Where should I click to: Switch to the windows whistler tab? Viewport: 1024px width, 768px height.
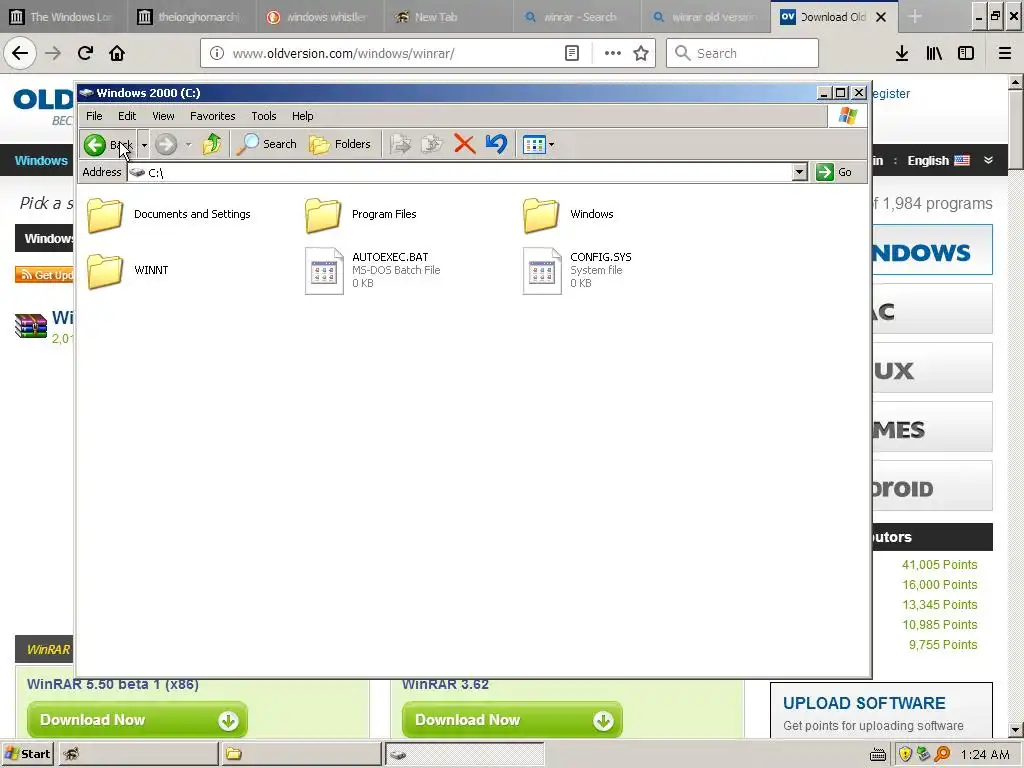click(318, 17)
